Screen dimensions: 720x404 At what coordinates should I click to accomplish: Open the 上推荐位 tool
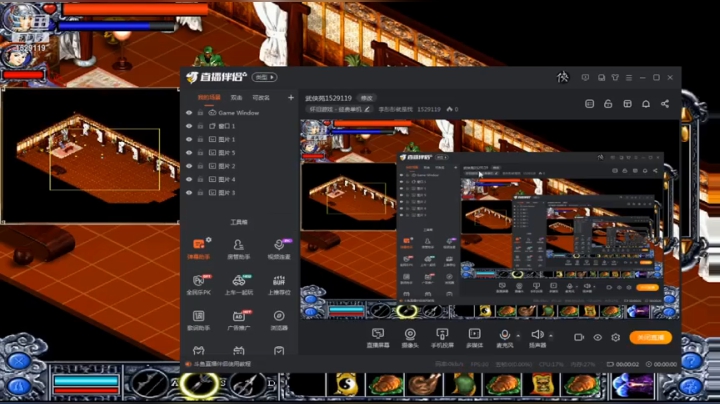point(279,284)
